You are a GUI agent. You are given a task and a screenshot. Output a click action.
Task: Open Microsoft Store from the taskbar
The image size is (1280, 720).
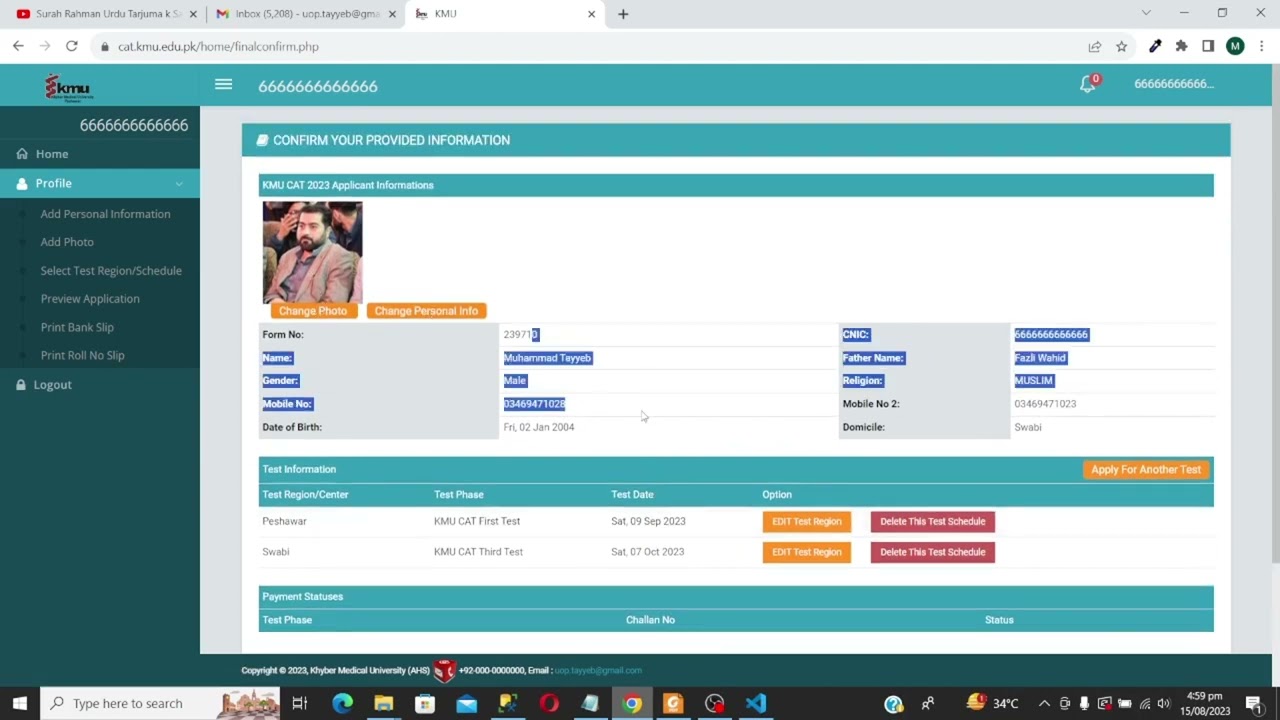[425, 703]
